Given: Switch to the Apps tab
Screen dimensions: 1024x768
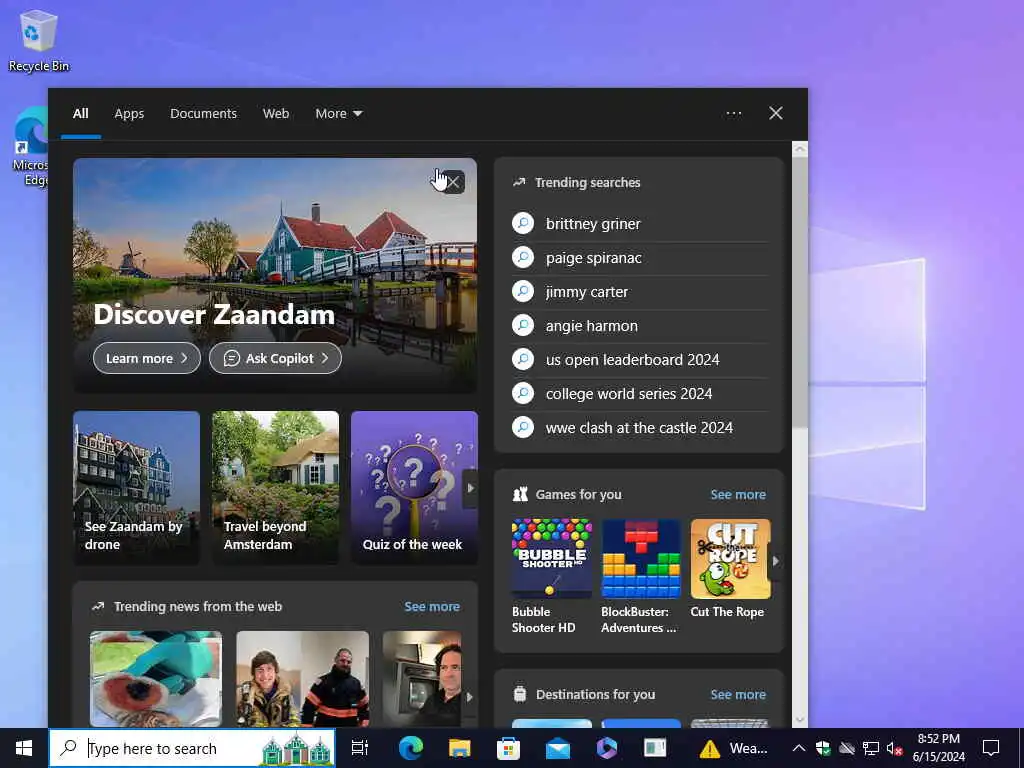Looking at the screenshot, I should [x=129, y=114].
